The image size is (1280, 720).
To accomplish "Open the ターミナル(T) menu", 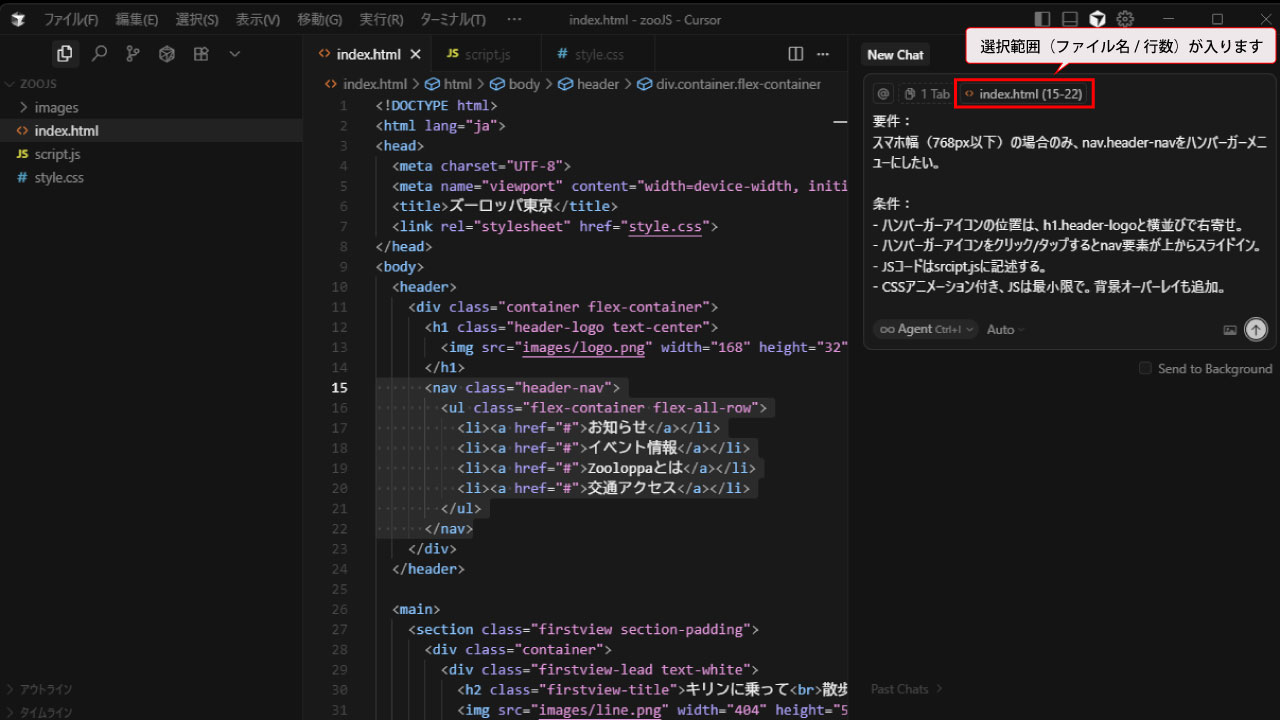I will click(453, 19).
